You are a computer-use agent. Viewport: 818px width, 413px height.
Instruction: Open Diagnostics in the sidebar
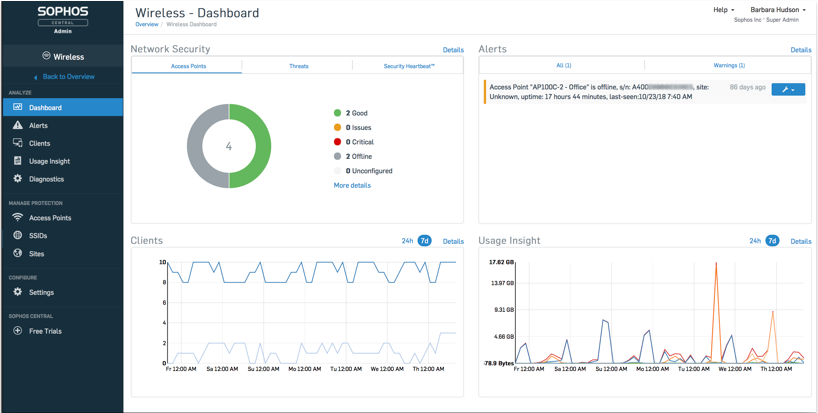(63, 179)
